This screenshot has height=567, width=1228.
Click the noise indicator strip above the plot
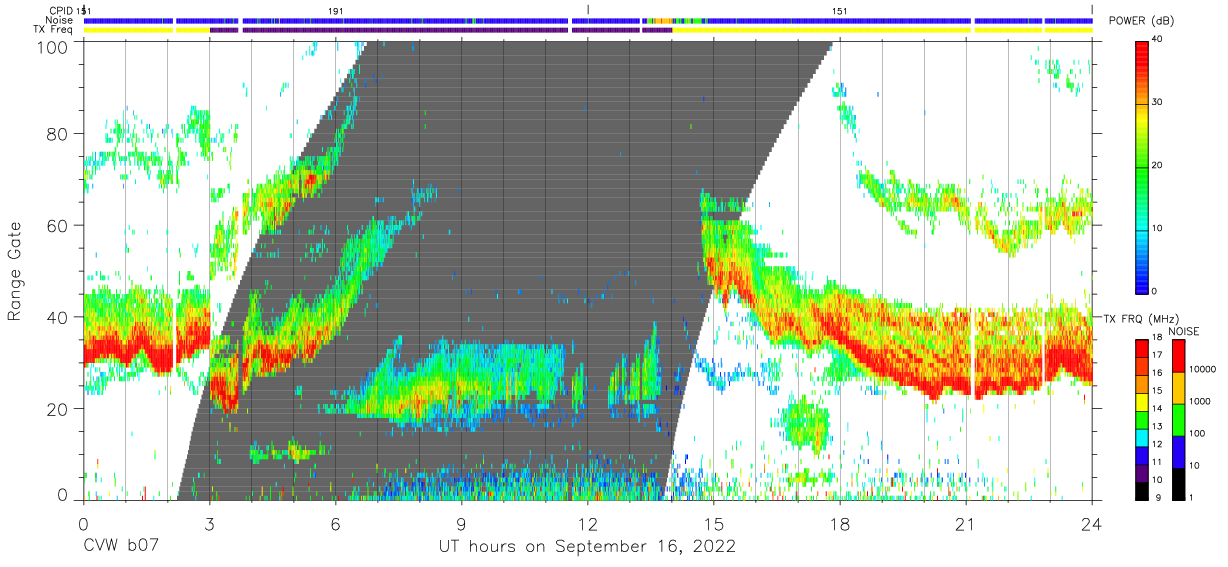[587, 20]
